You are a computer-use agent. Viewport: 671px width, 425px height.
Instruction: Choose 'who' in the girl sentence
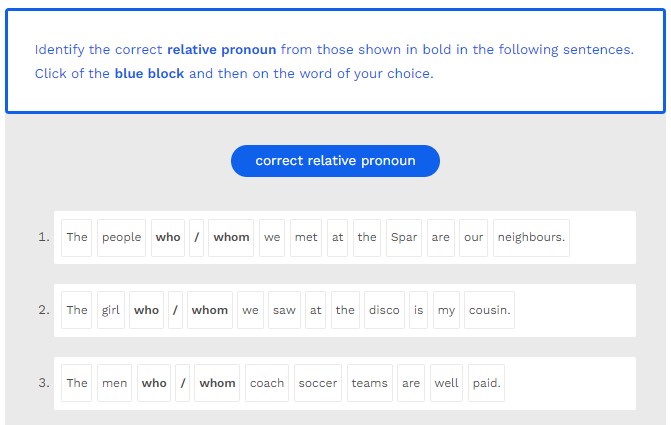tap(146, 311)
